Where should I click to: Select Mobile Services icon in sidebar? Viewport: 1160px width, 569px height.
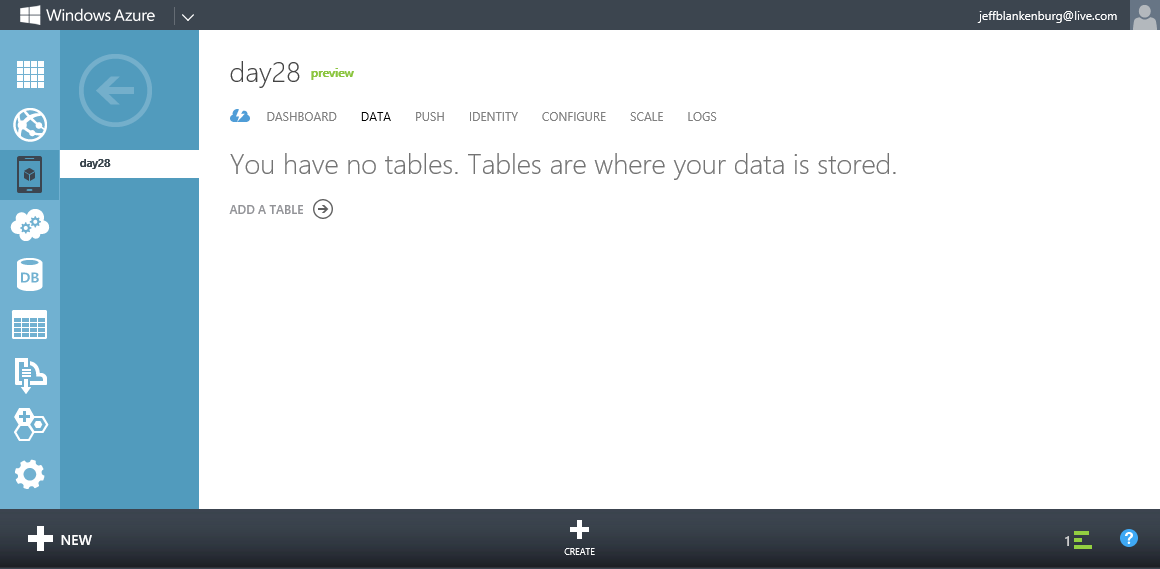30,175
